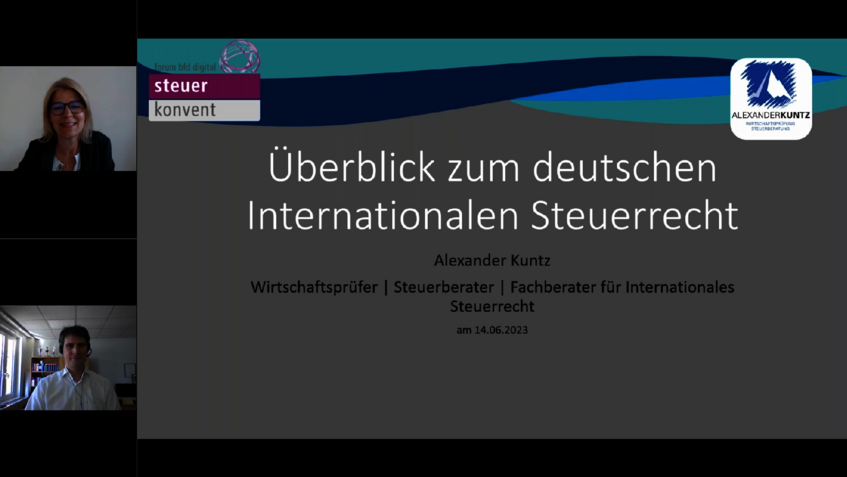The width and height of the screenshot is (847, 477).
Task: Click the presenter name "Alexander Kuntz"
Action: 492,260
